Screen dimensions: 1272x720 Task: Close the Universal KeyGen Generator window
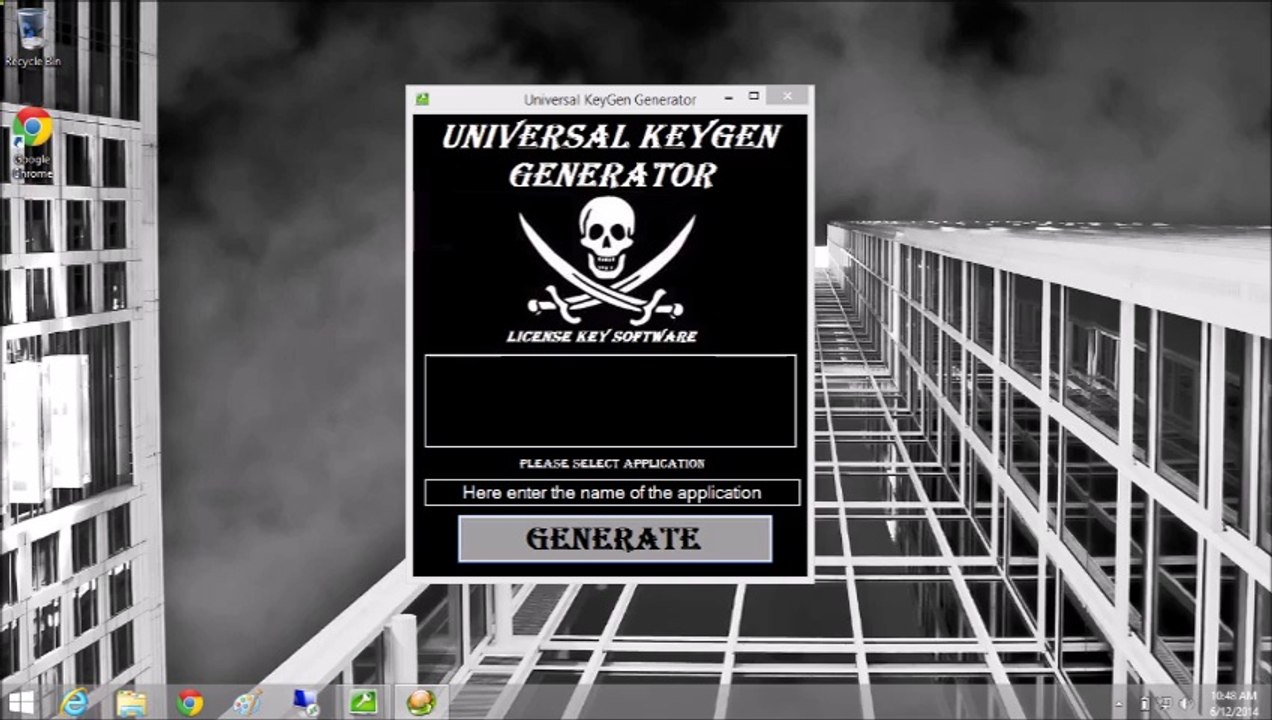point(788,96)
